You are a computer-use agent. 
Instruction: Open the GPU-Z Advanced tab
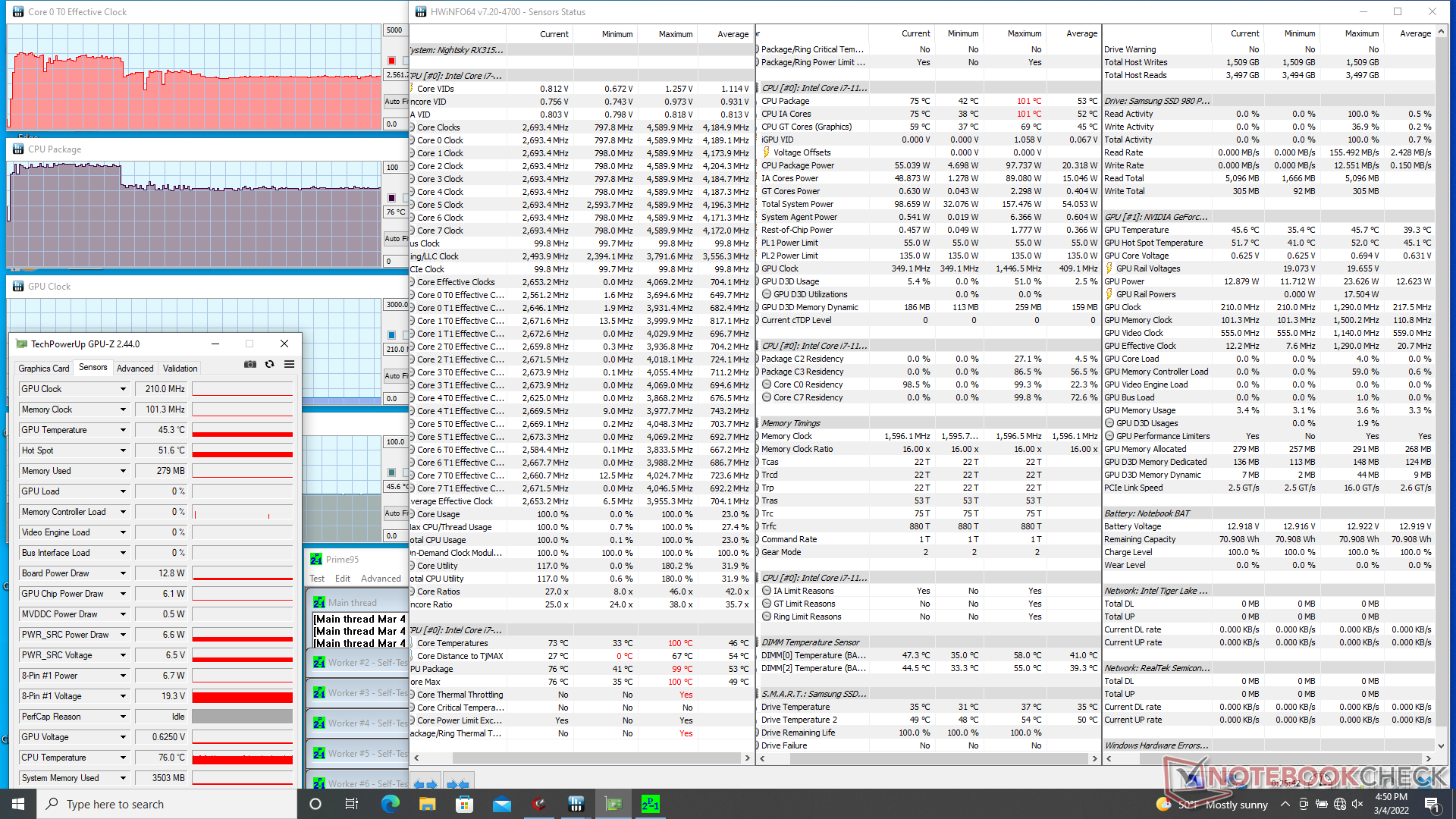coord(135,369)
